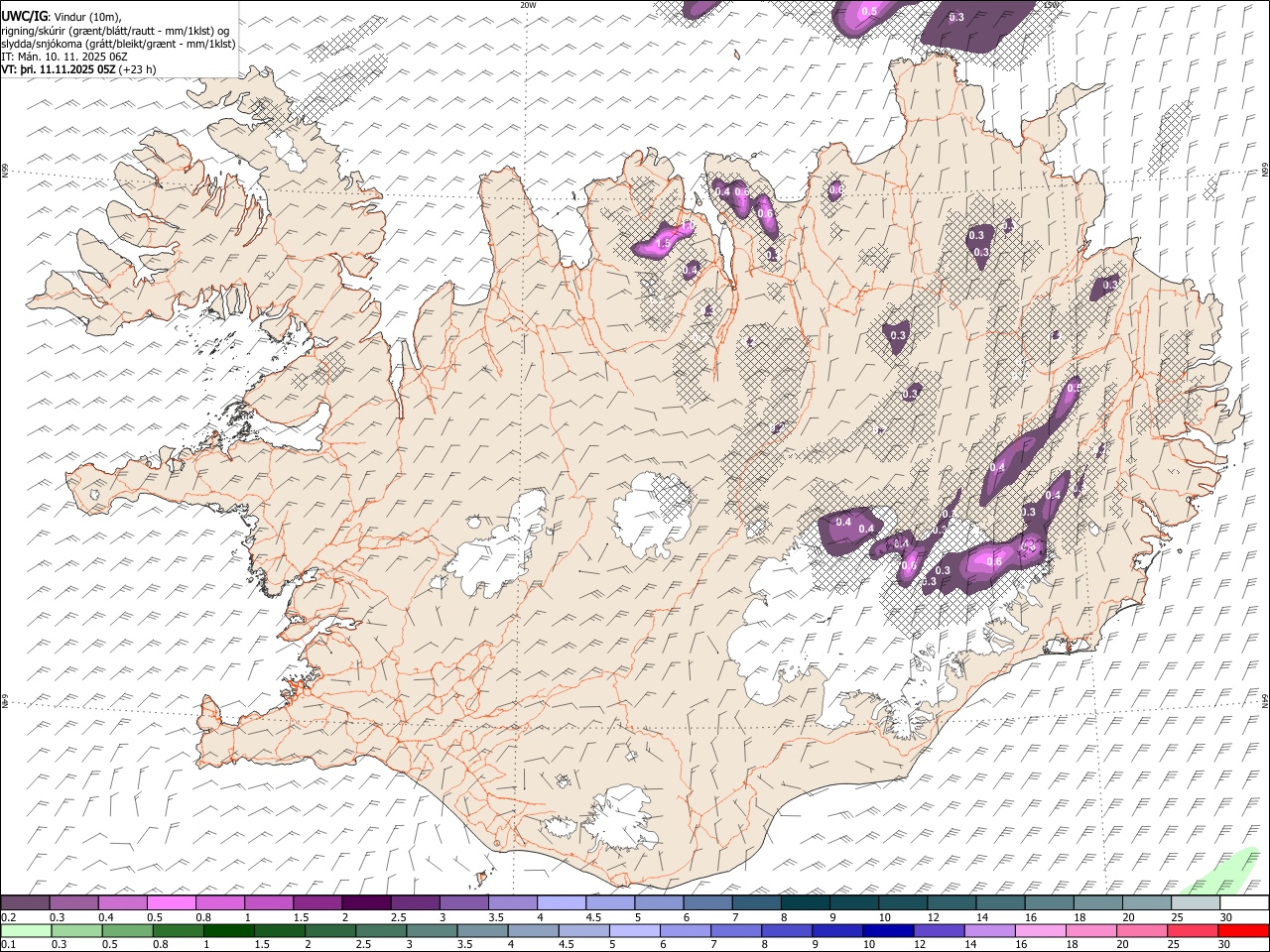This screenshot has width=1270, height=952.
Task: Click the 'VT: þri. 11.11.2025 05Z (+23 h)' text
Action: pos(78,69)
